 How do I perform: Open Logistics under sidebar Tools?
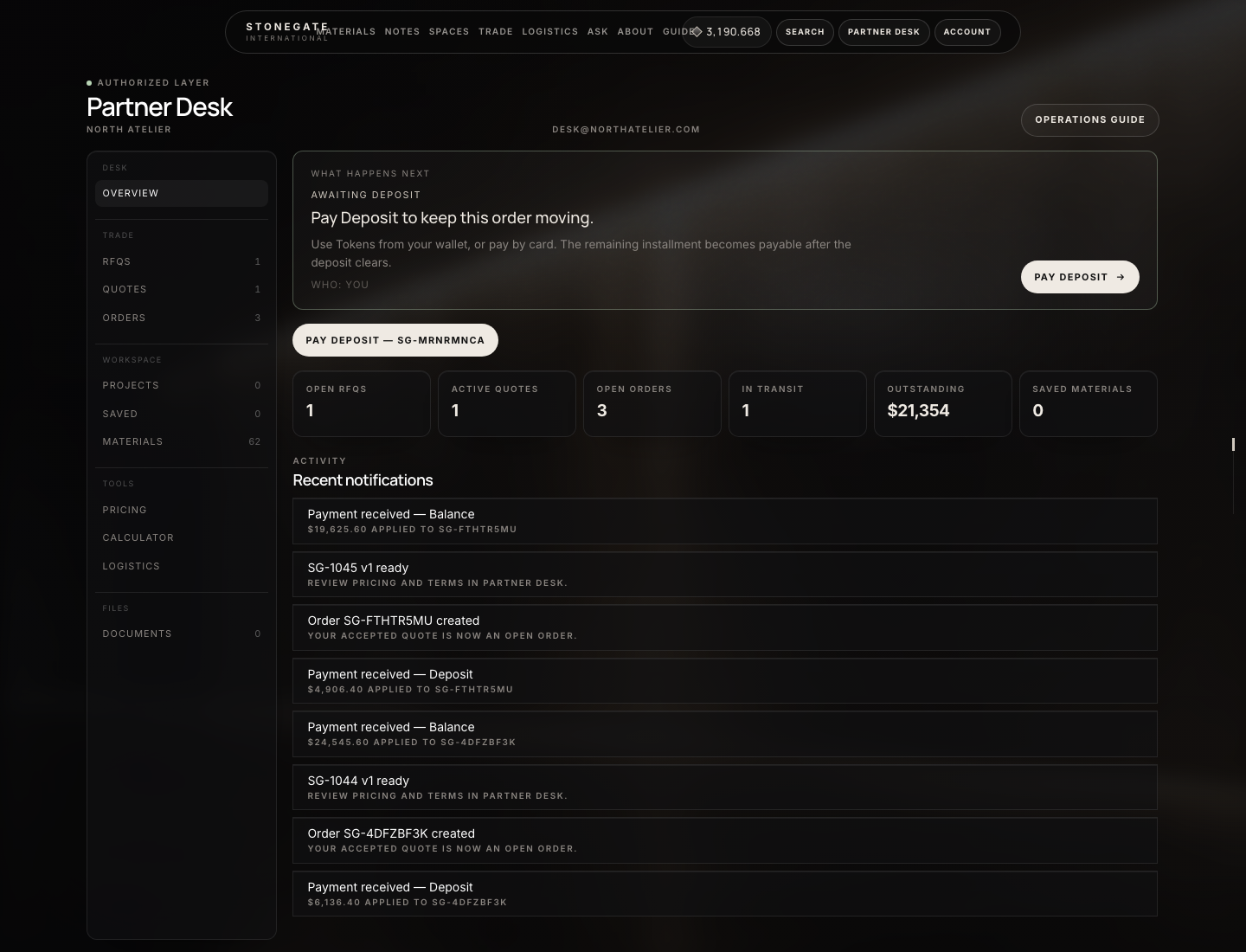pyautogui.click(x=182, y=566)
